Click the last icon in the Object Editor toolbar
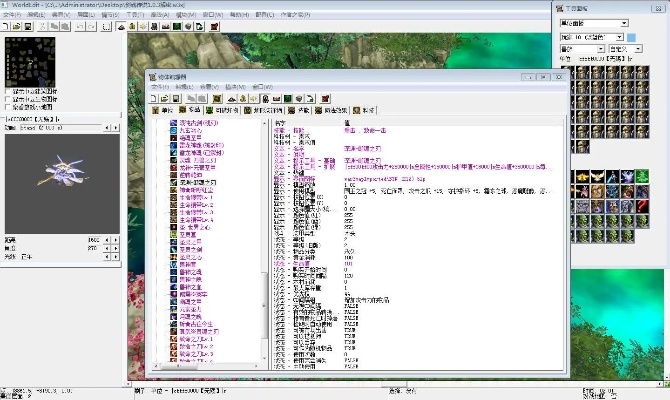Screen dimensions: 670x400 [325, 98]
